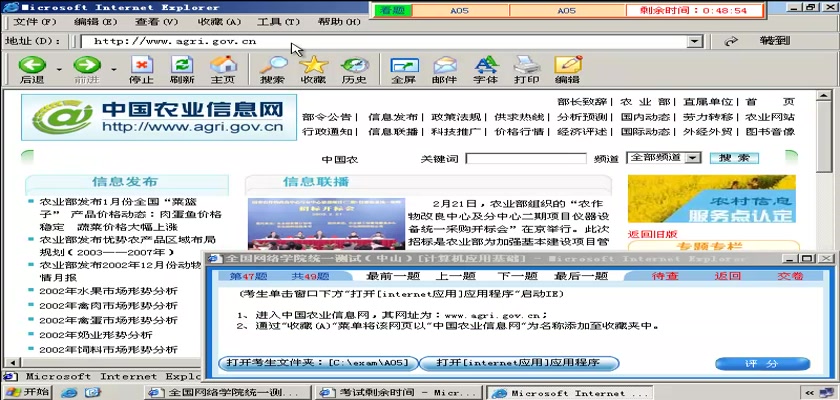Click 返回 in exam window
The height and width of the screenshot is (400, 840).
click(728, 276)
